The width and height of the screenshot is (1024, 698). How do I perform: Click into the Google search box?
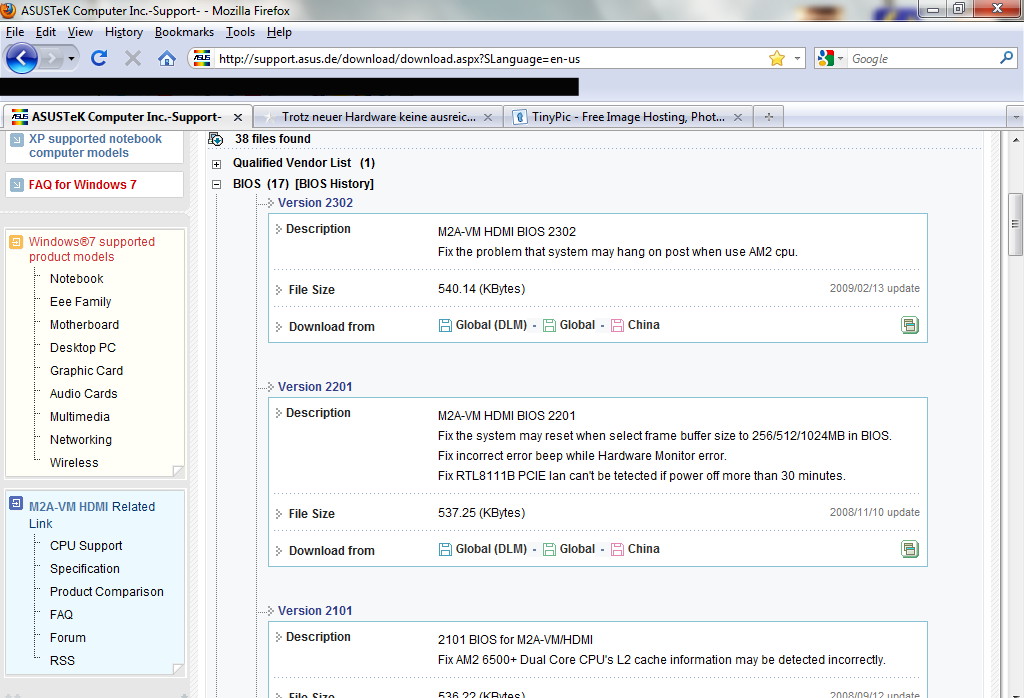coord(922,59)
